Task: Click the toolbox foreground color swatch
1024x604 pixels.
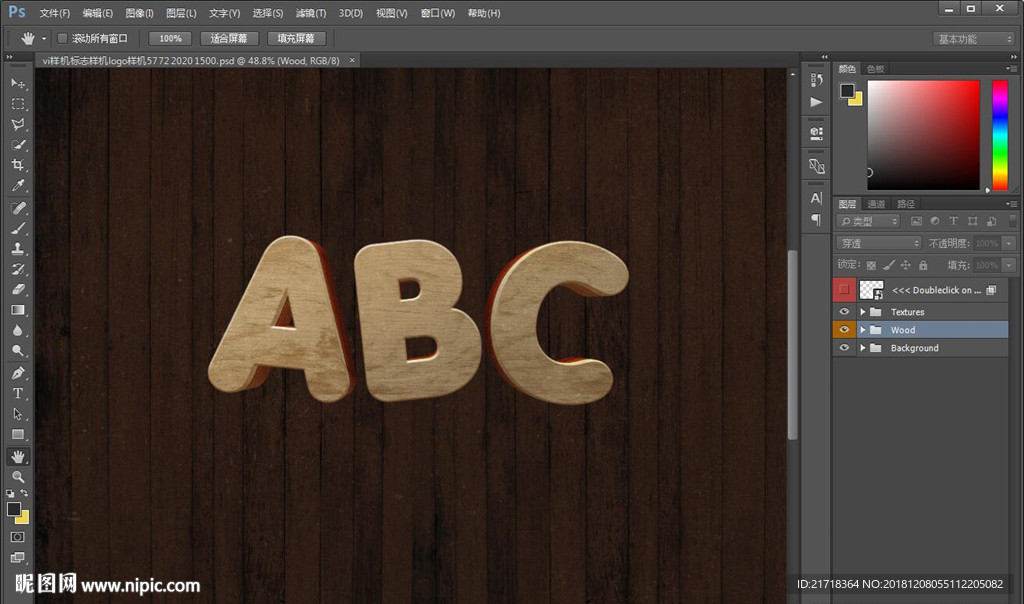Action: [14, 509]
